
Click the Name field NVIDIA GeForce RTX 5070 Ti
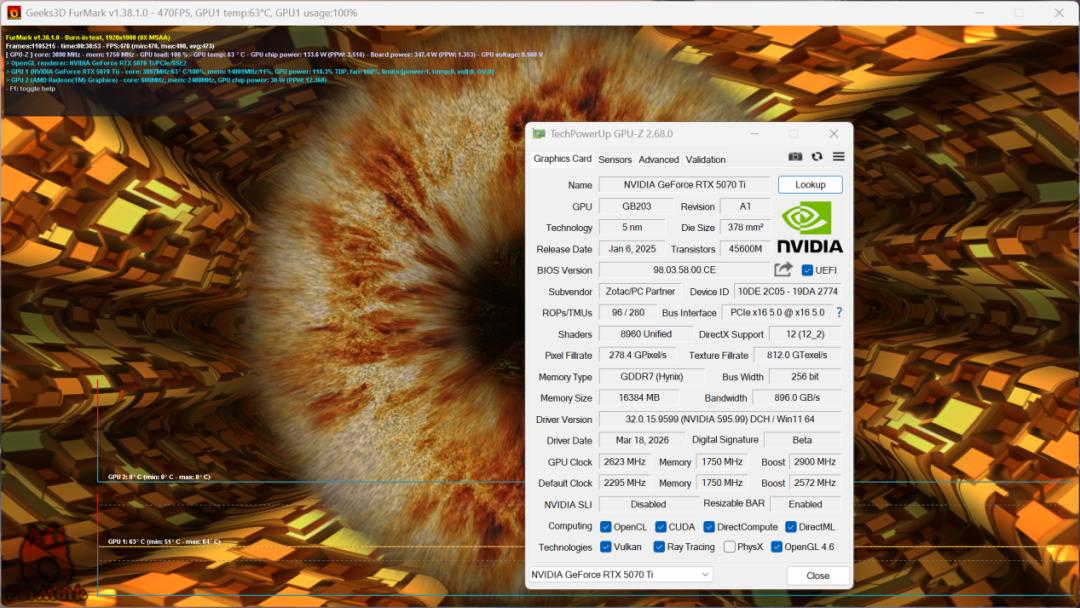click(x=685, y=185)
